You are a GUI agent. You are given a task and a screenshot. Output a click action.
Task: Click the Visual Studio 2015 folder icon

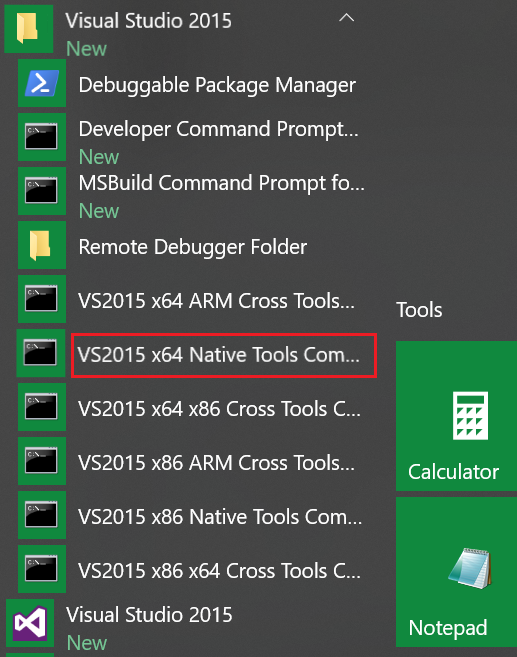tap(28, 28)
